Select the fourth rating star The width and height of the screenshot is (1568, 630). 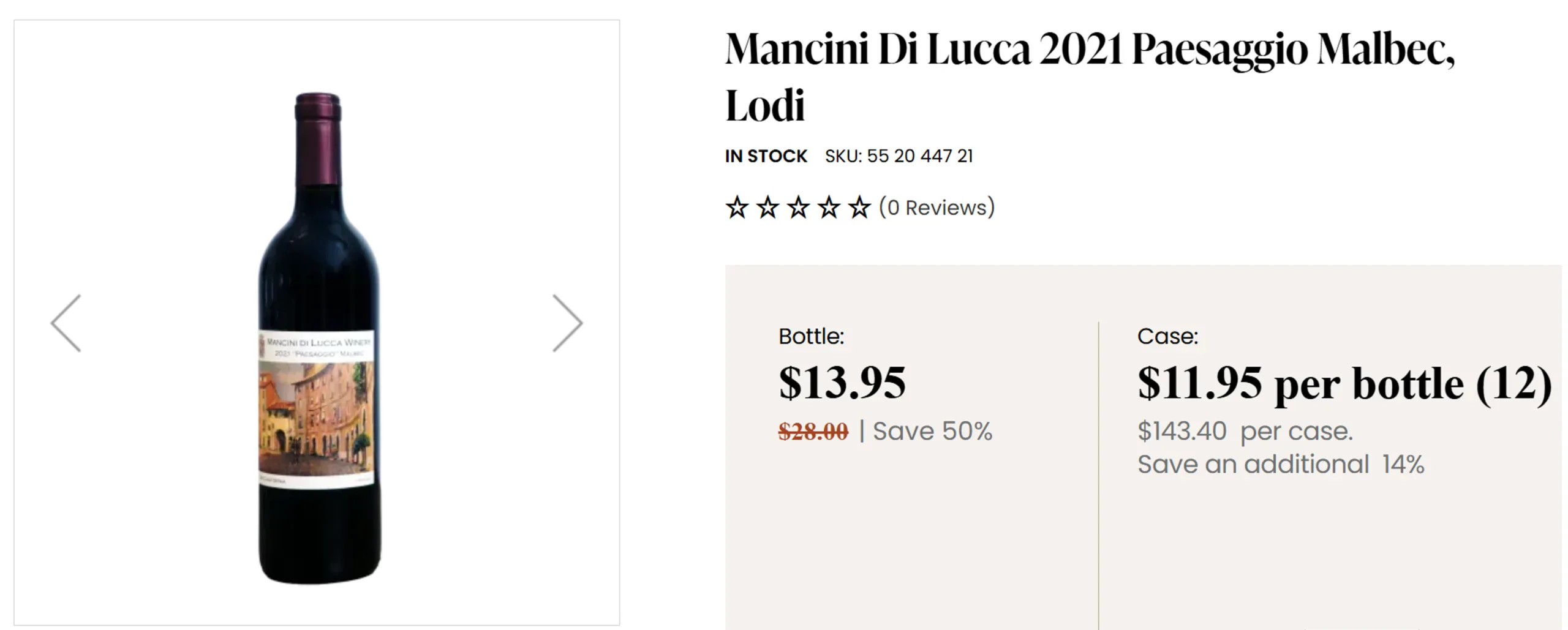(829, 208)
